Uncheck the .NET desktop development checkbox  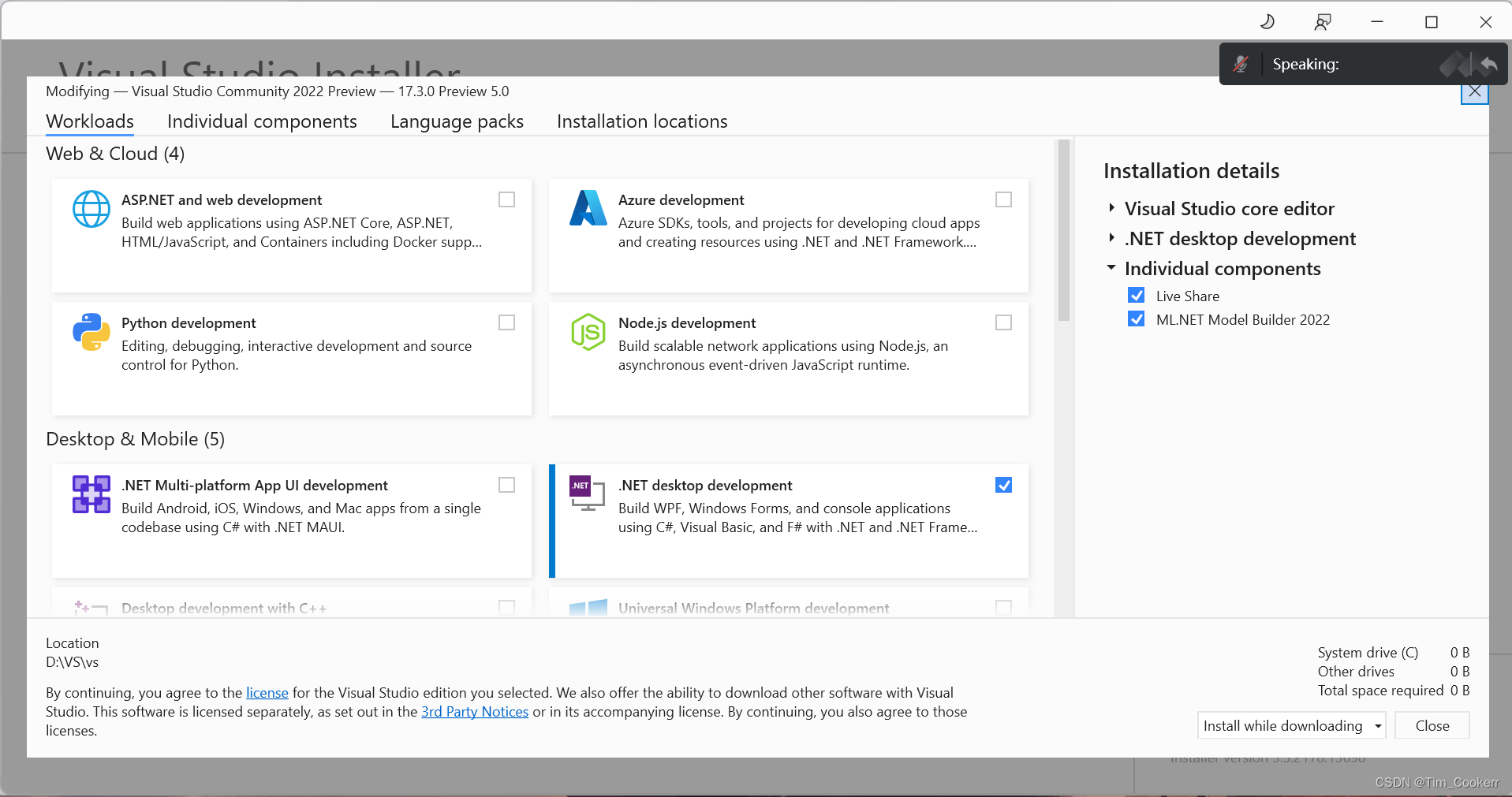coord(1004,485)
